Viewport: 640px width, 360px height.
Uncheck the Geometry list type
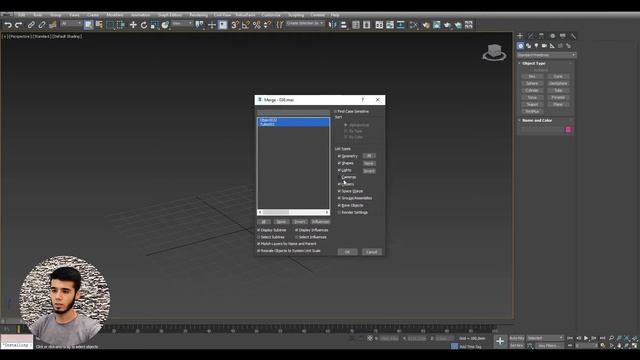point(339,156)
